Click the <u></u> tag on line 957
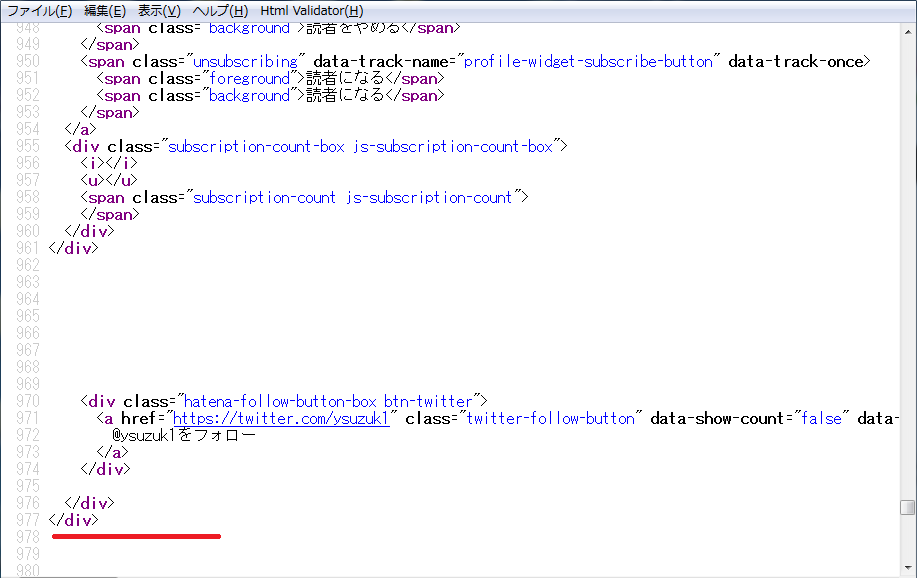Image resolution: width=917 pixels, height=578 pixels. pos(109,180)
